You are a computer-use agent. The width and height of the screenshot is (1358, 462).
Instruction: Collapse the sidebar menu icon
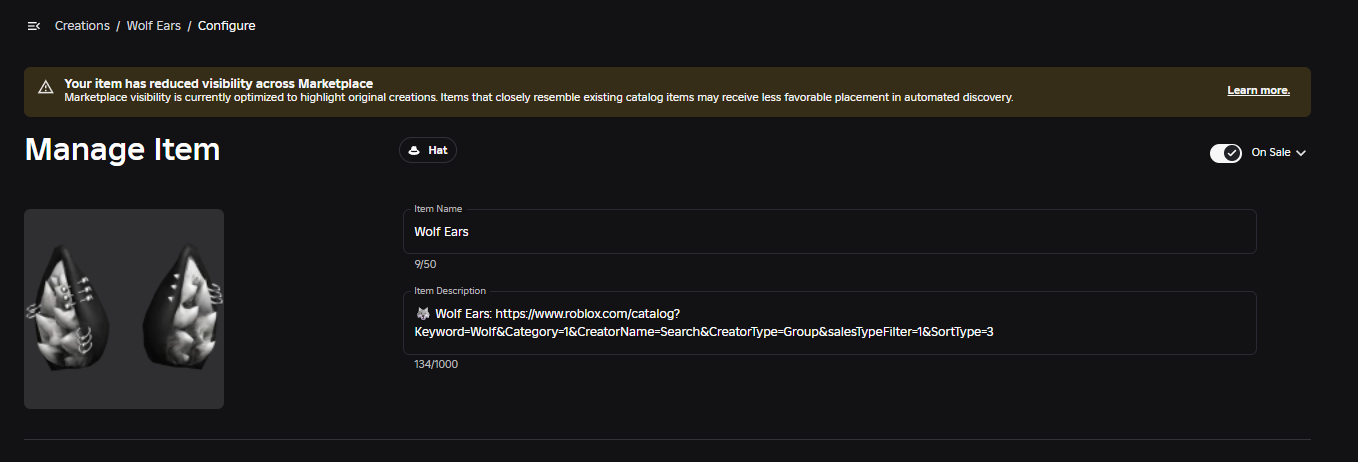[x=34, y=26]
